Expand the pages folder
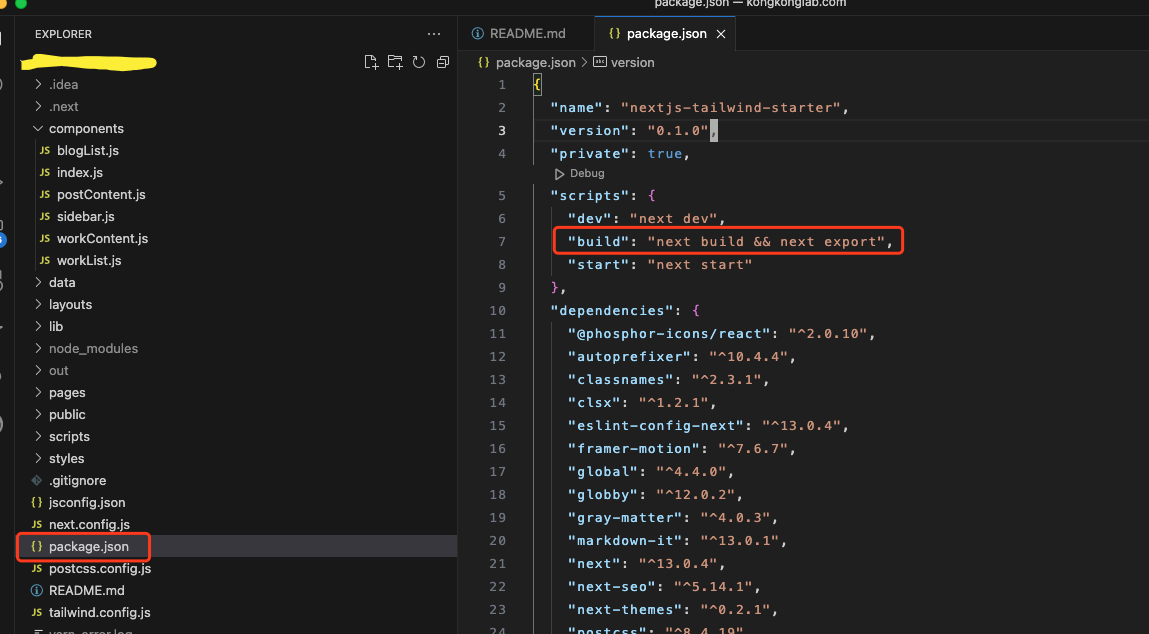The width and height of the screenshot is (1149, 634). (67, 392)
